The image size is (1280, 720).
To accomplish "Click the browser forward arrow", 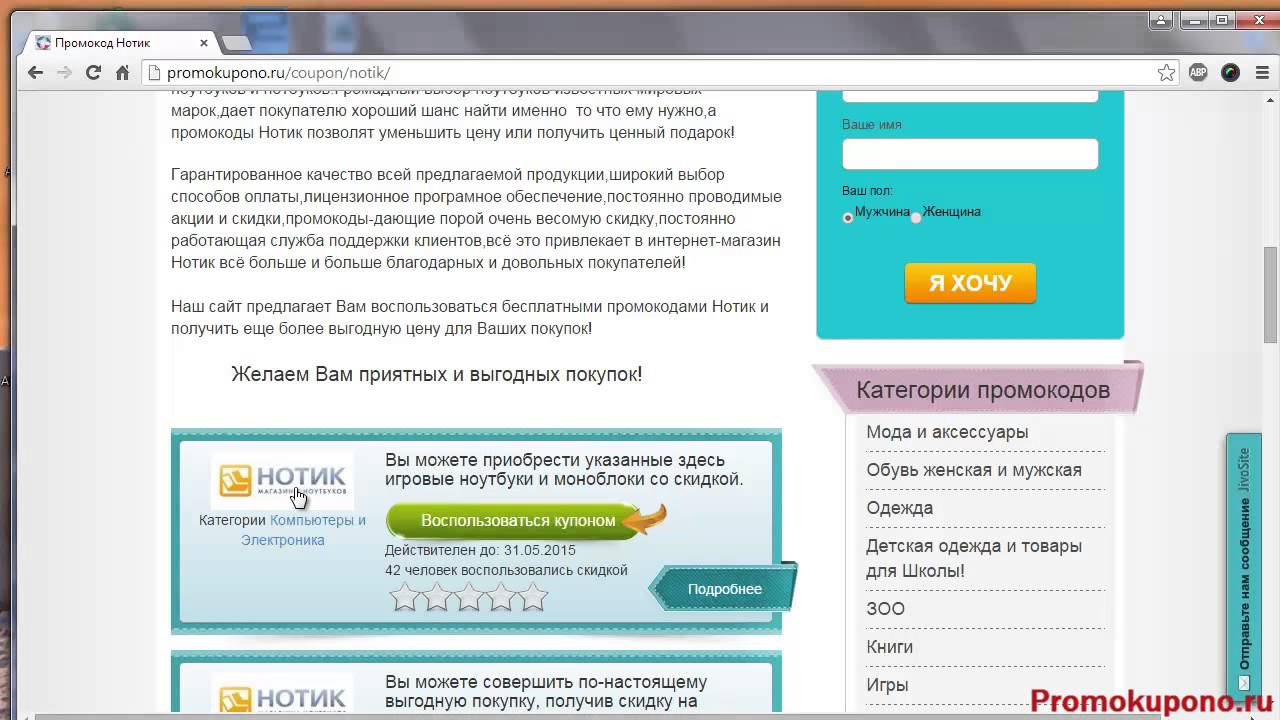I will [64, 72].
